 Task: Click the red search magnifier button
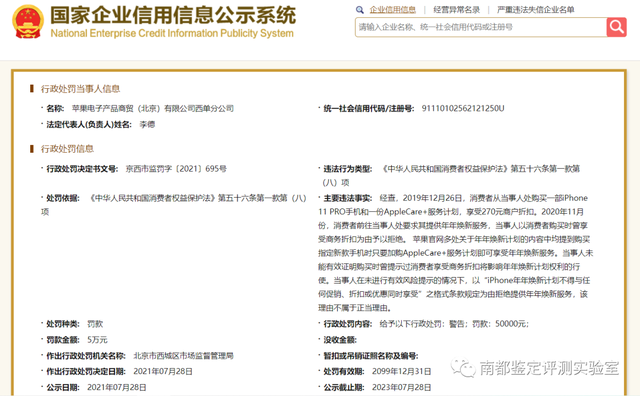coord(616,27)
